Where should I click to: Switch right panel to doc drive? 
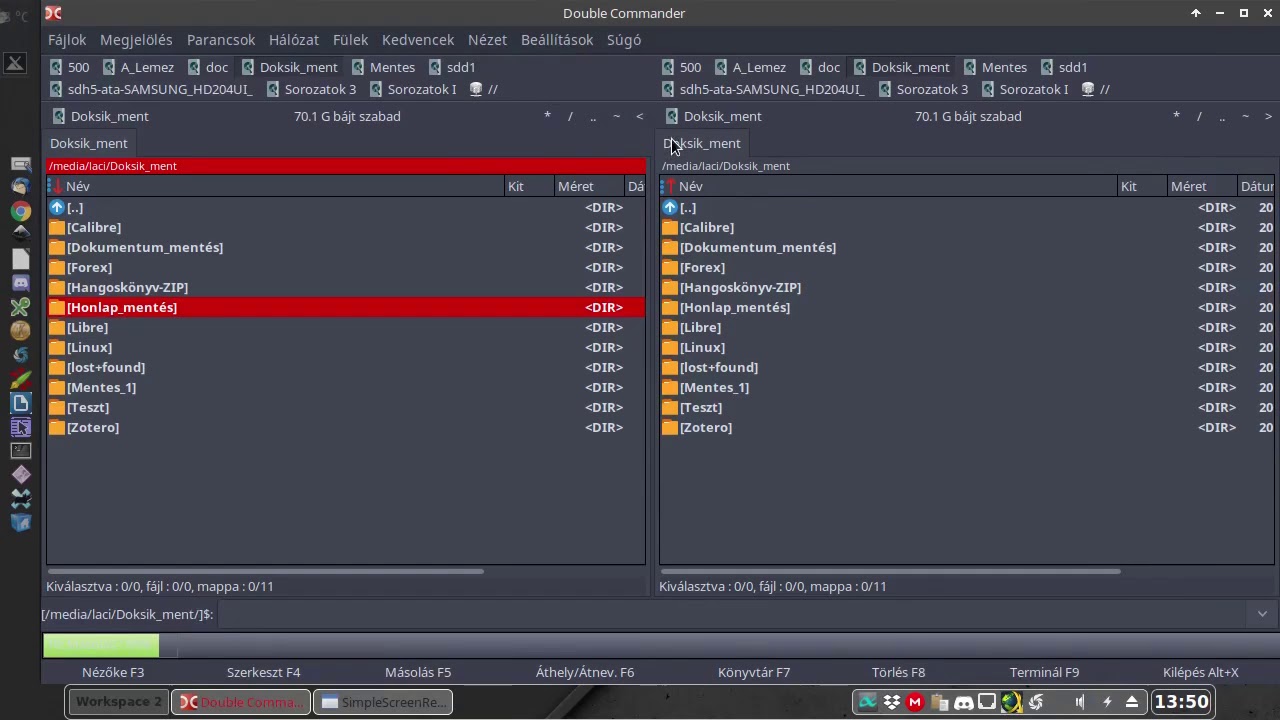(x=820, y=67)
